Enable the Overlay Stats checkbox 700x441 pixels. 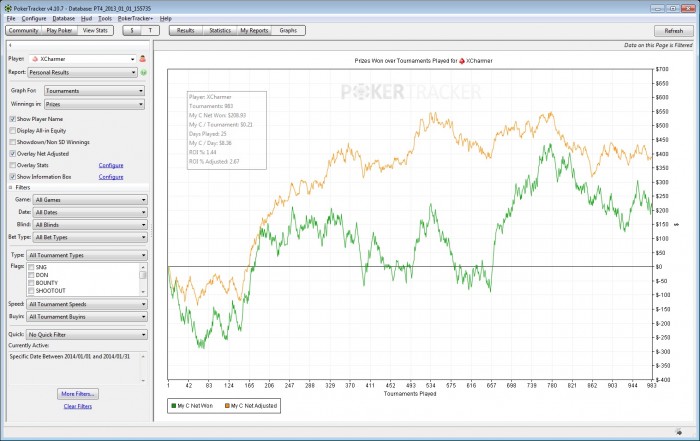pyautogui.click(x=12, y=165)
